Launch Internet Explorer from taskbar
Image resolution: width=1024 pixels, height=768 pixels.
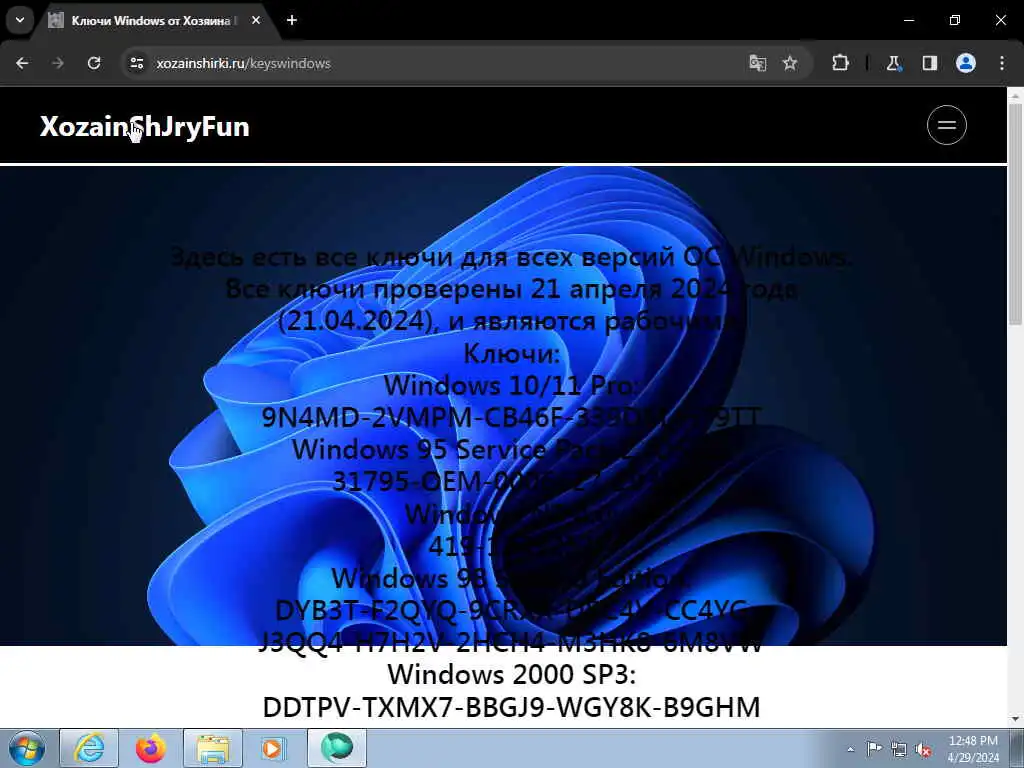[x=89, y=748]
